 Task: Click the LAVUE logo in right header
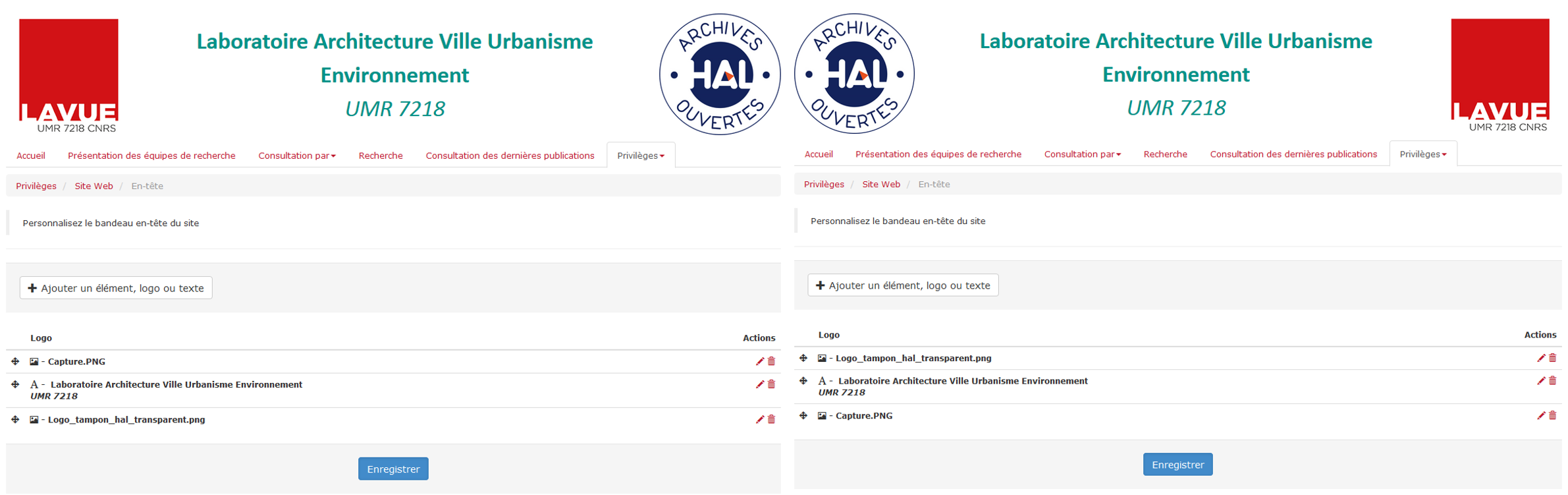[x=1500, y=75]
